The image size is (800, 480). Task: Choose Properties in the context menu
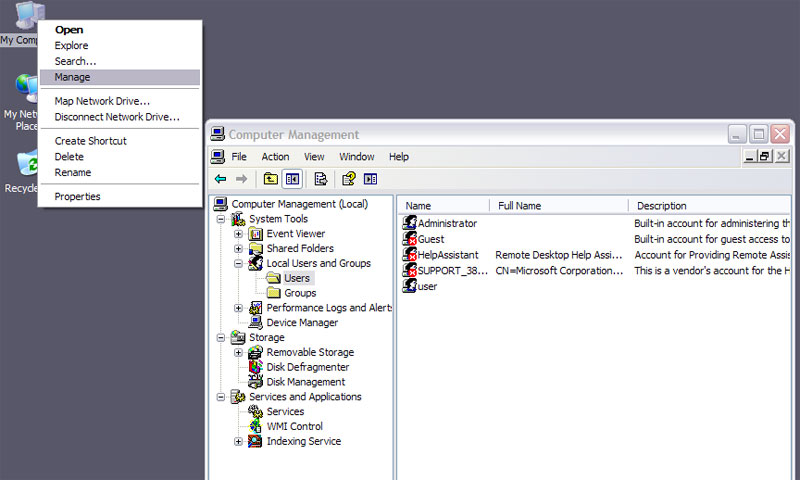pos(77,197)
